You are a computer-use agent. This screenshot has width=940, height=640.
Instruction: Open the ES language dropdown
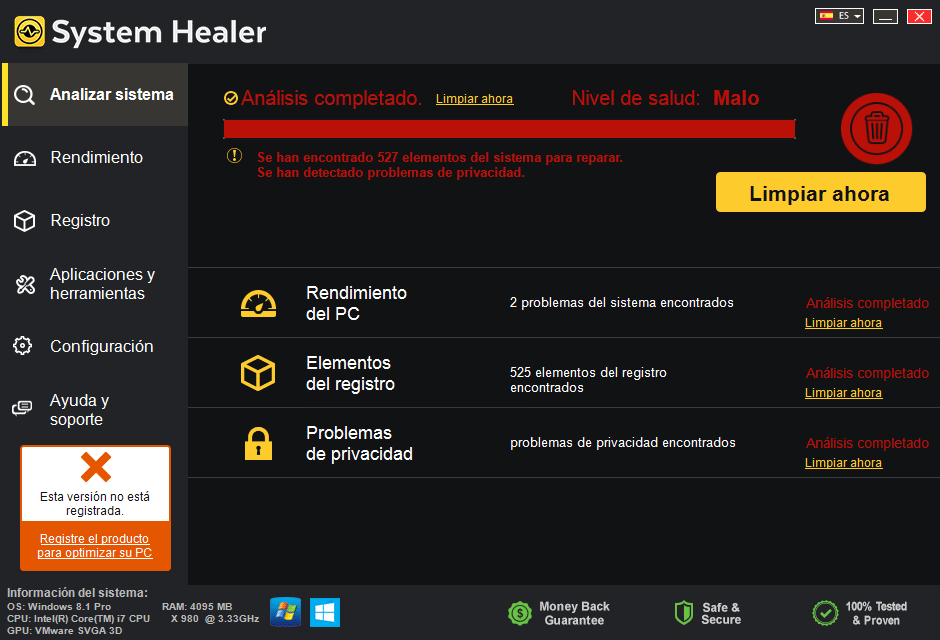click(839, 16)
